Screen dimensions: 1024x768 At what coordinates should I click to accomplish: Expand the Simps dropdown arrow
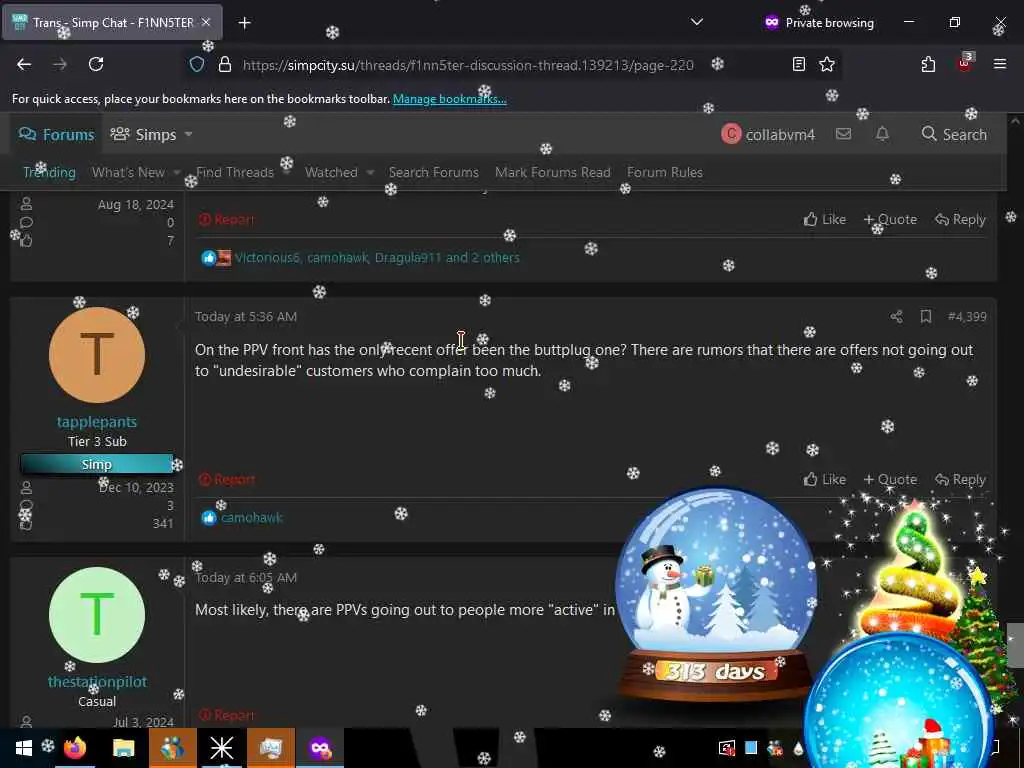188,135
